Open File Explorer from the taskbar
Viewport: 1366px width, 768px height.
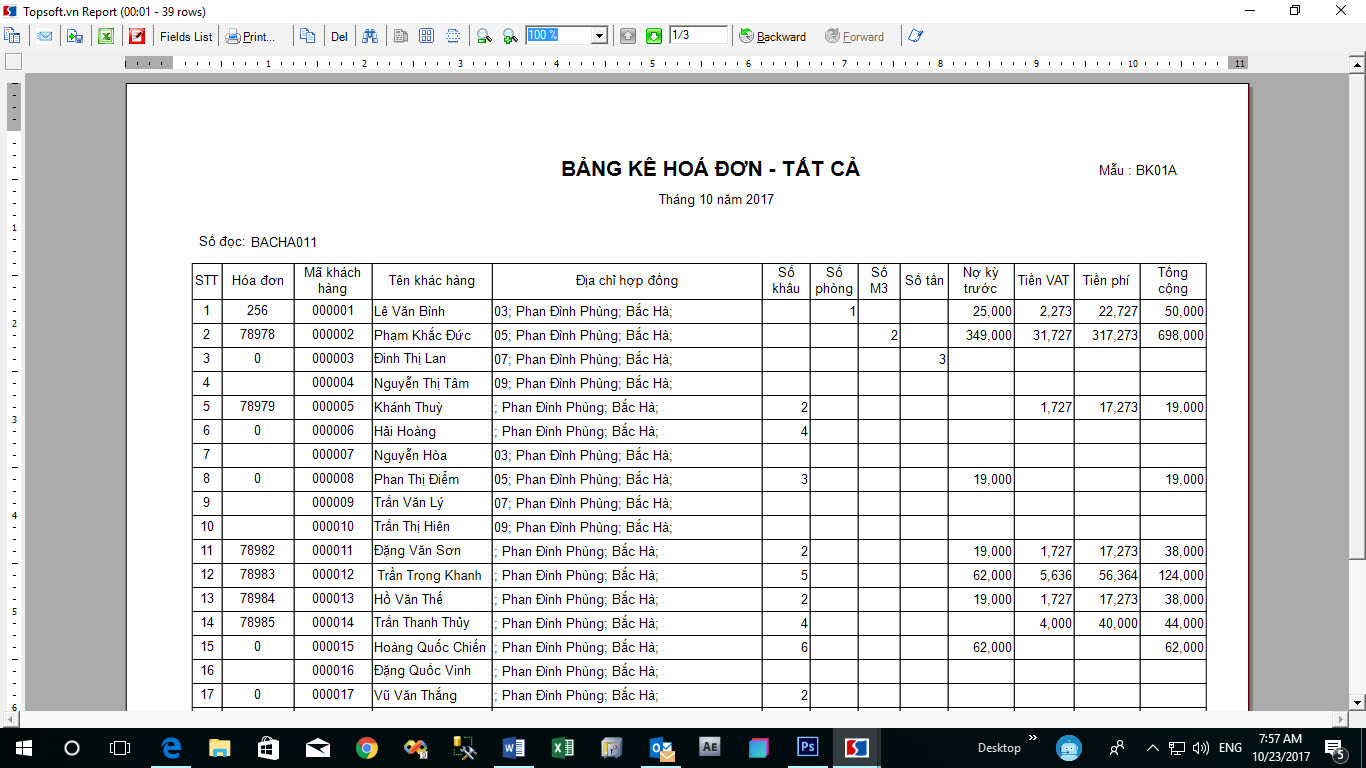click(220, 748)
